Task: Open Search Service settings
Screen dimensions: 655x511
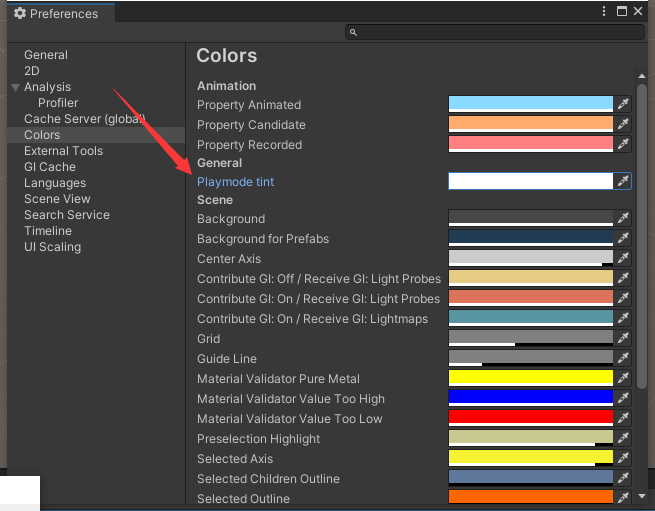Action: click(x=67, y=215)
